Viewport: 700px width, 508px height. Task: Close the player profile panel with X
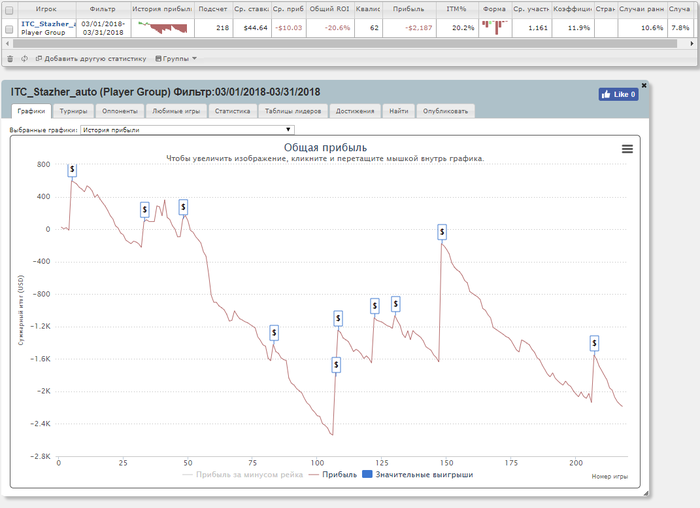click(x=644, y=85)
